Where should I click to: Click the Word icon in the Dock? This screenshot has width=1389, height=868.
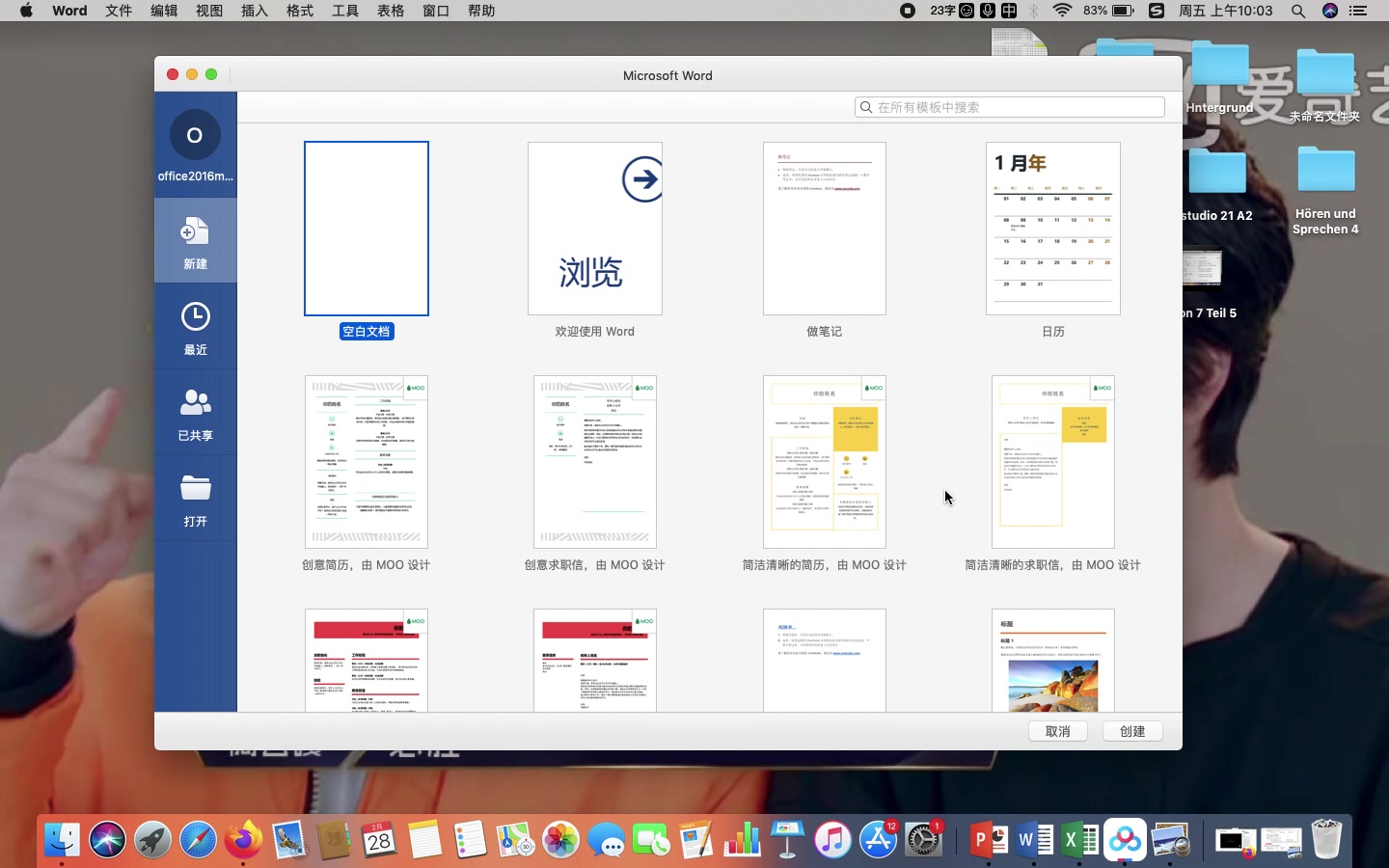pos(1034,840)
